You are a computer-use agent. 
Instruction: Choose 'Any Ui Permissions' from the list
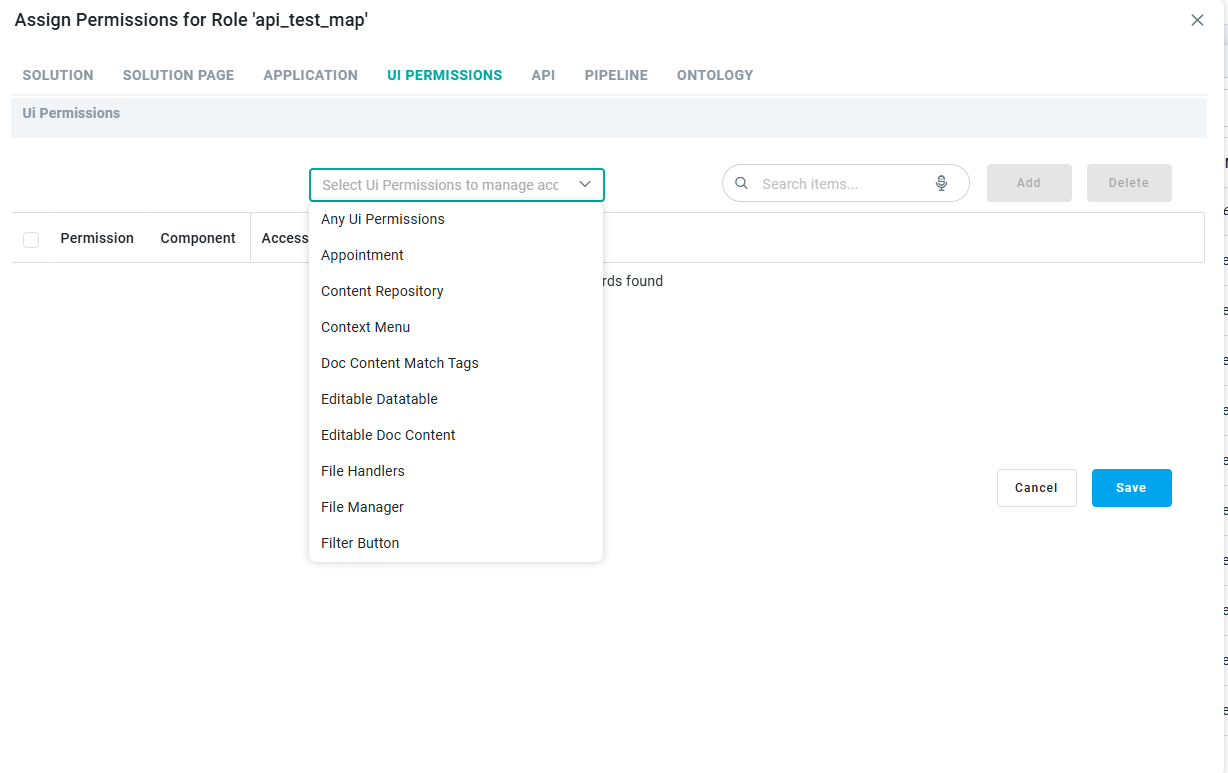pyautogui.click(x=456, y=219)
